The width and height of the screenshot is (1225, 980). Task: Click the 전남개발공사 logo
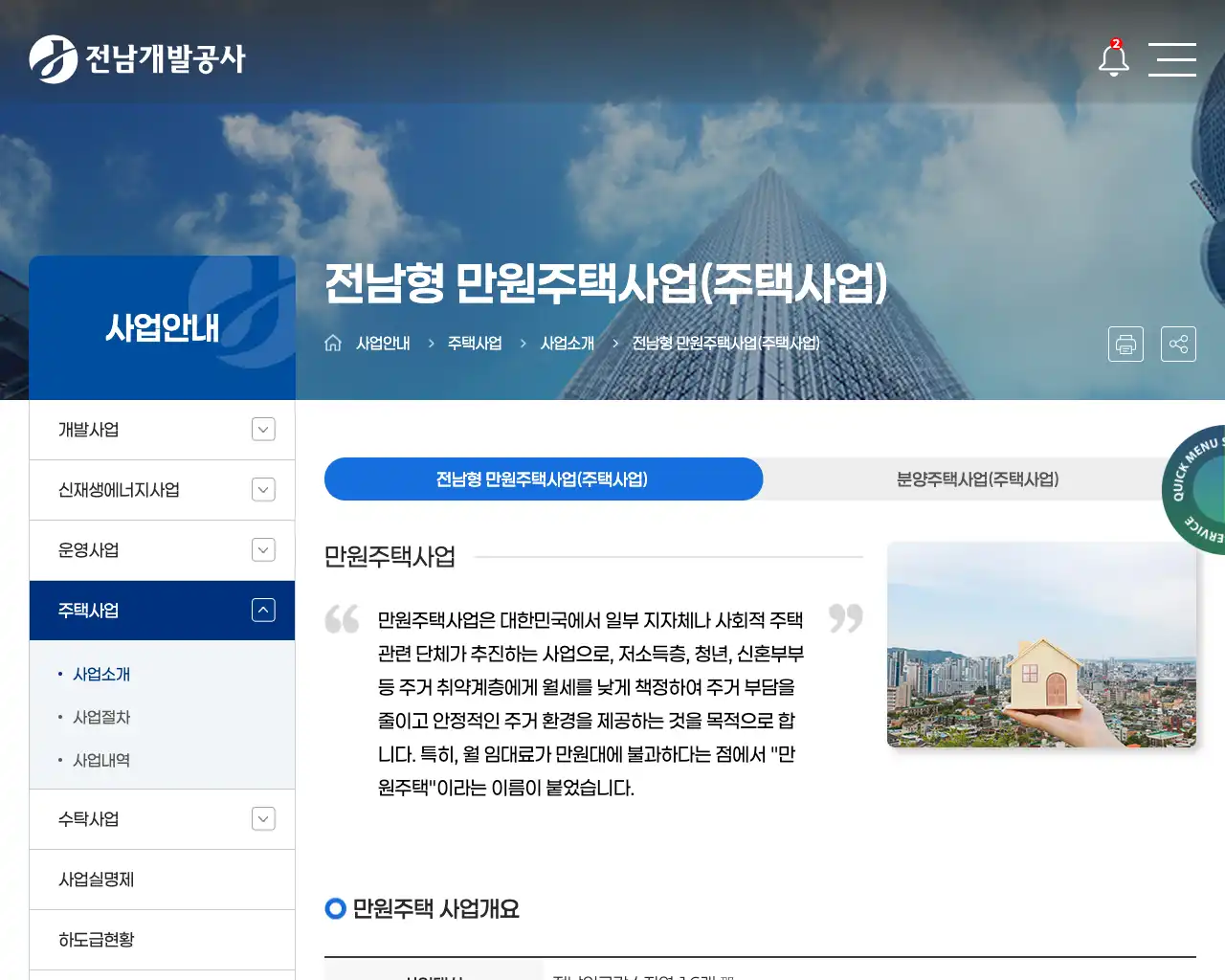137,59
